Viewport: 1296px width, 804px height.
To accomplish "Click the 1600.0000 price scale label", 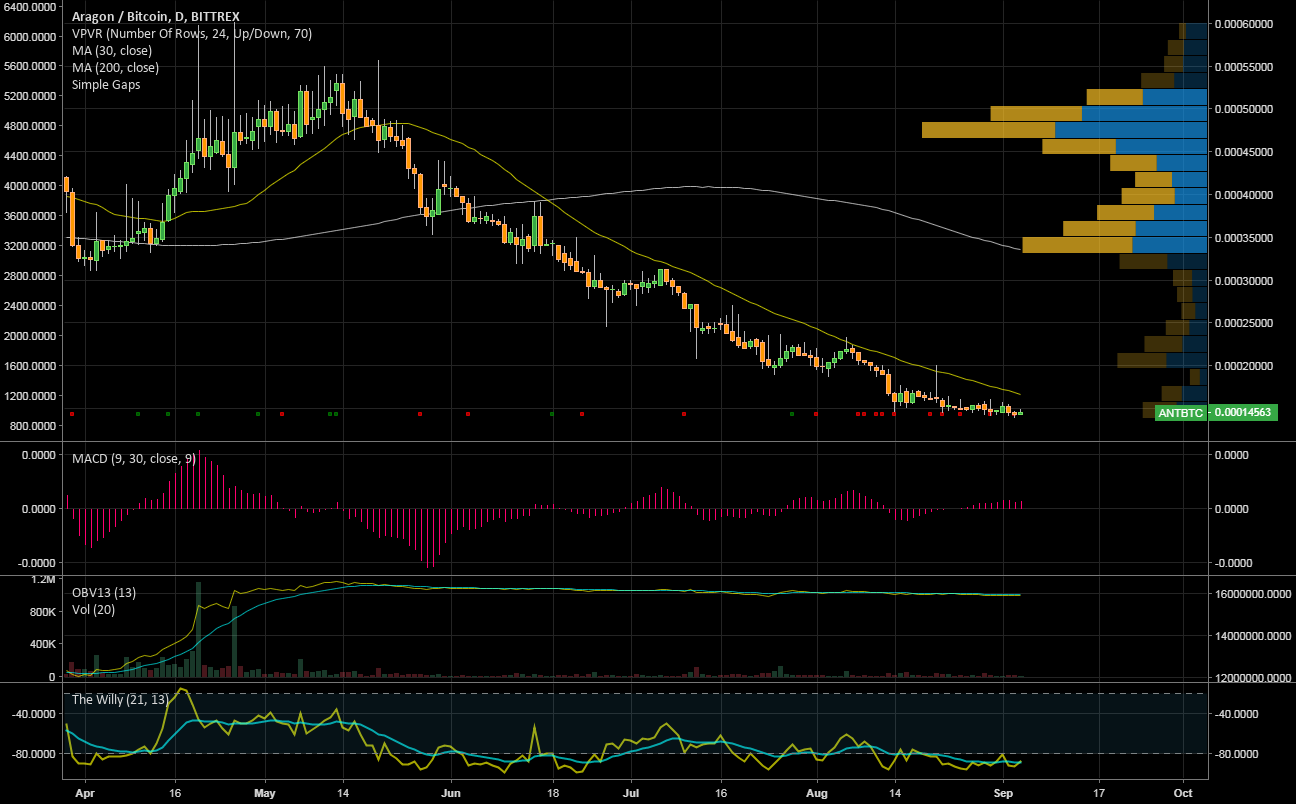I will tap(28, 366).
